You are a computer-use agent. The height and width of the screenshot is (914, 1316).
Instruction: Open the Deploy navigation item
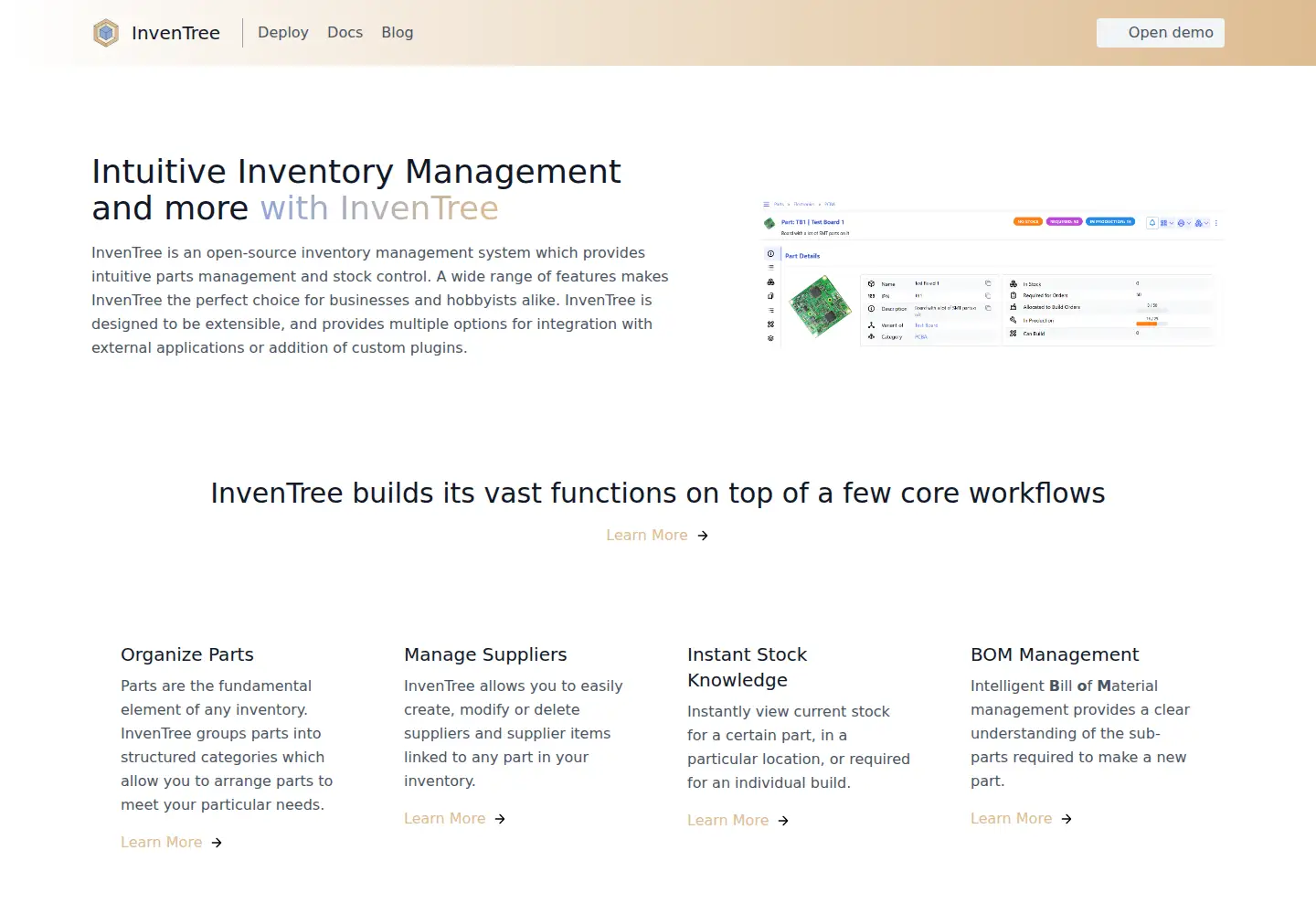283,32
